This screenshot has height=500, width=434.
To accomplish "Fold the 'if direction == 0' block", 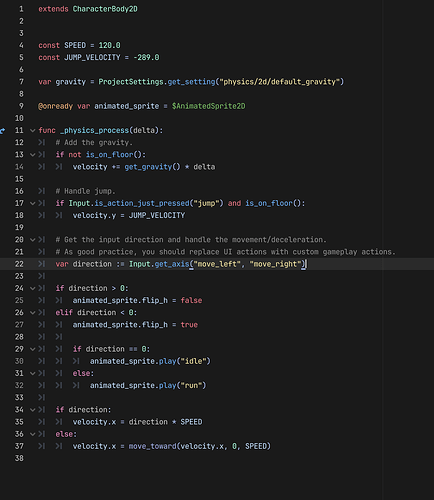I will pyautogui.click(x=33, y=349).
